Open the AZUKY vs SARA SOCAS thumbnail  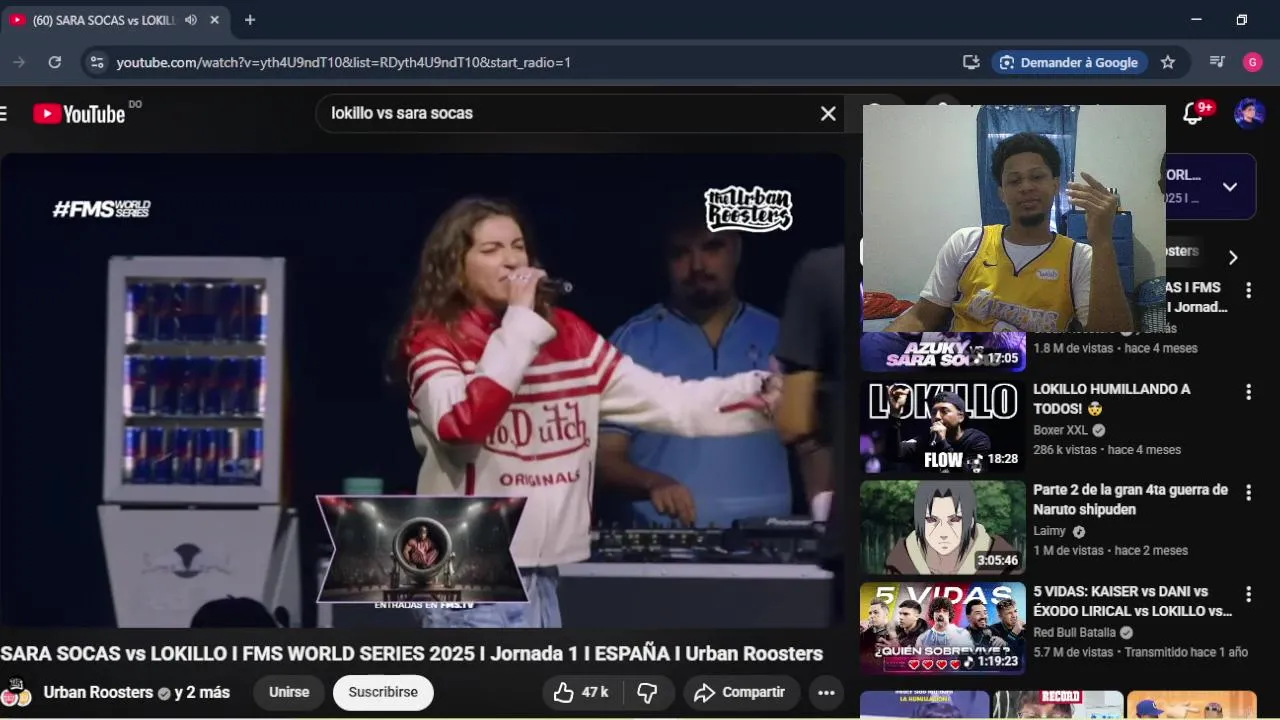tap(943, 352)
